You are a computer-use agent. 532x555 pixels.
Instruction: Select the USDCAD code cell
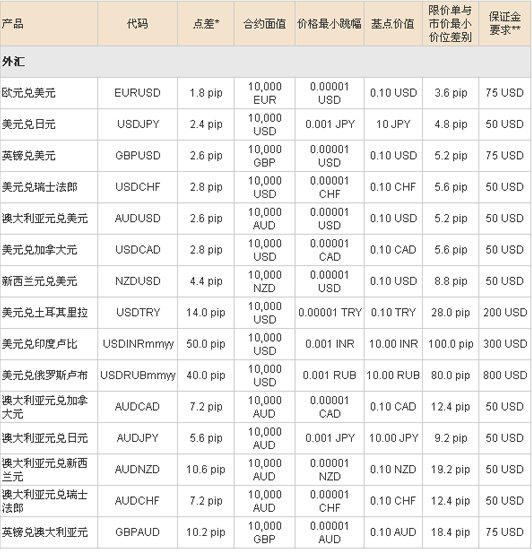pyautogui.click(x=138, y=250)
